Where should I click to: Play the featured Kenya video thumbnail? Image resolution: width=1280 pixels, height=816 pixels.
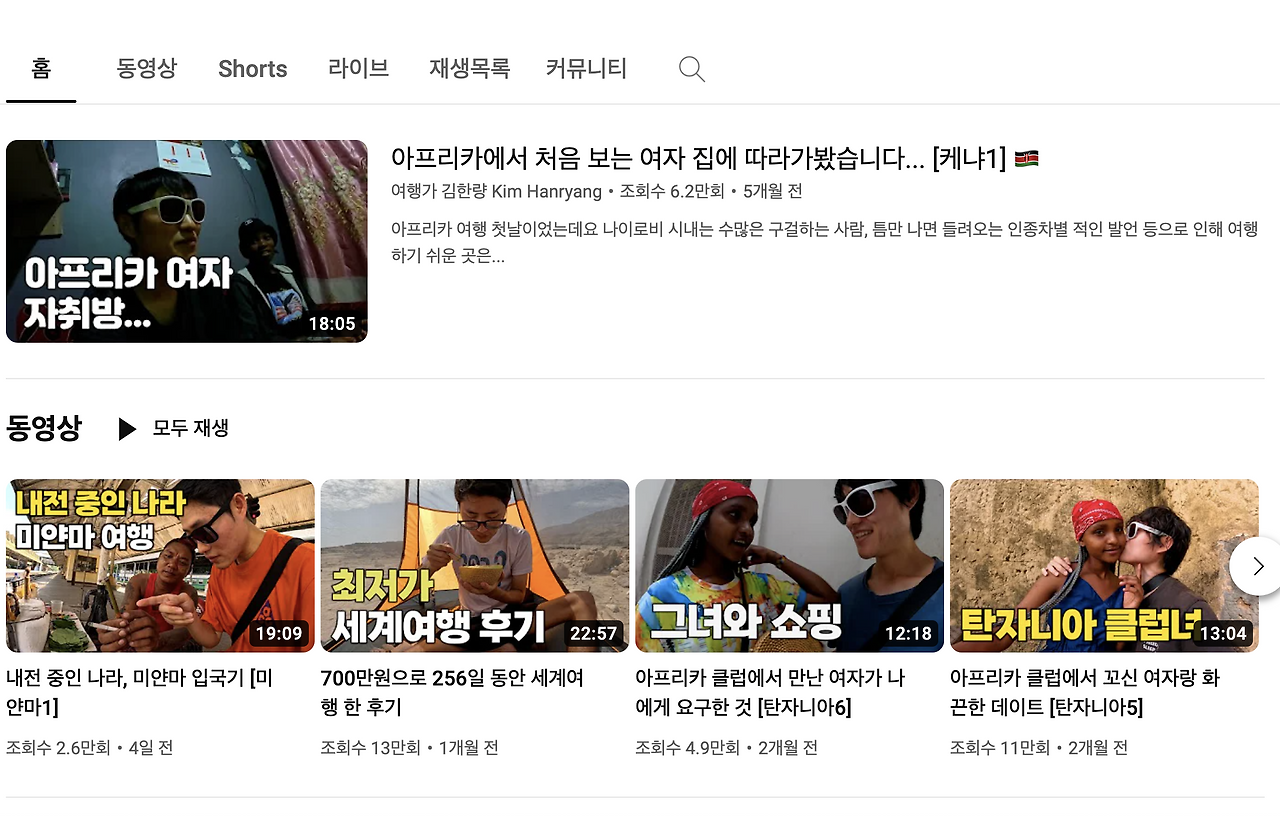point(186,240)
